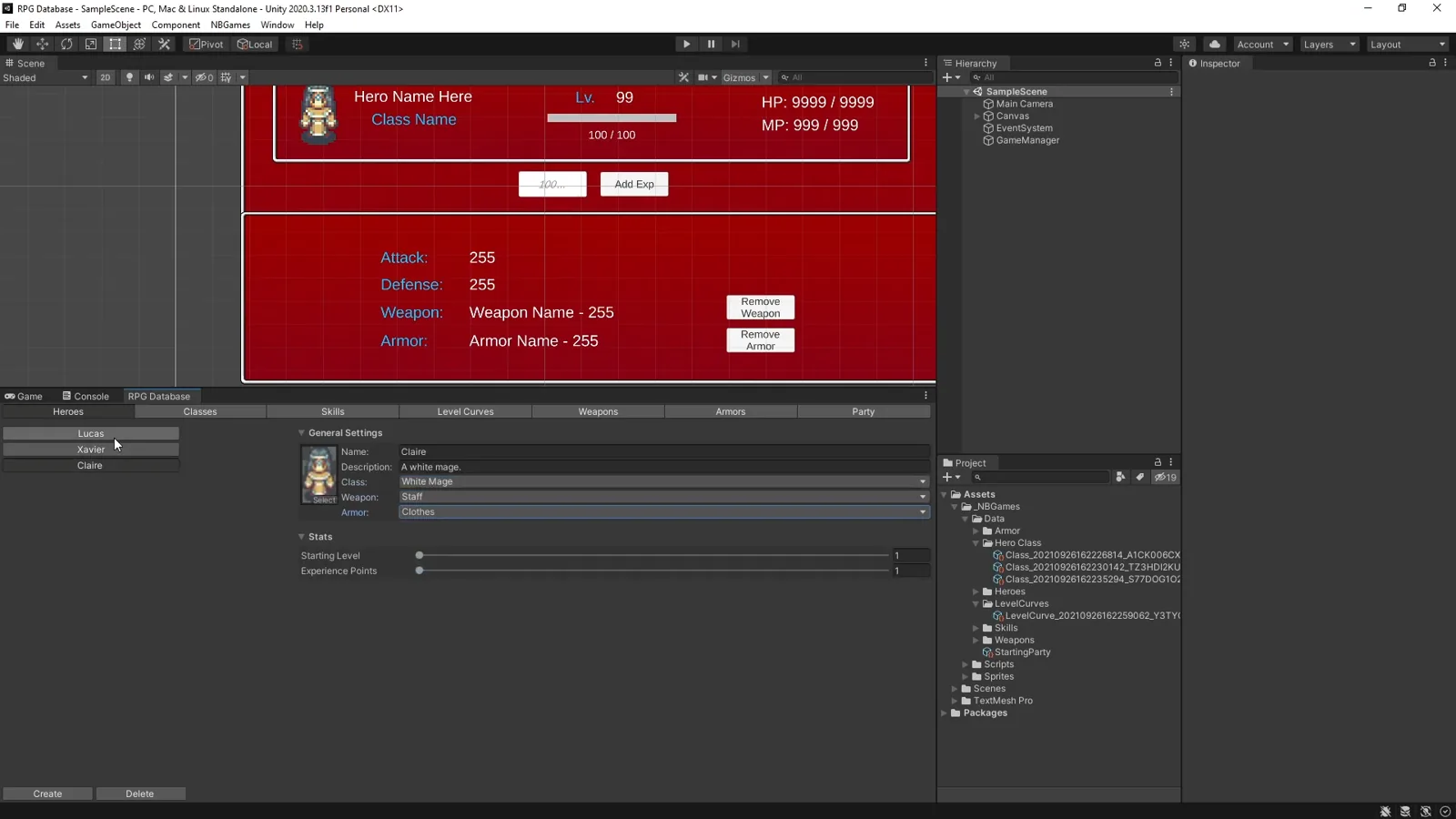
Task: Toggle hidden objects visibility in Scene
Action: coord(205,77)
